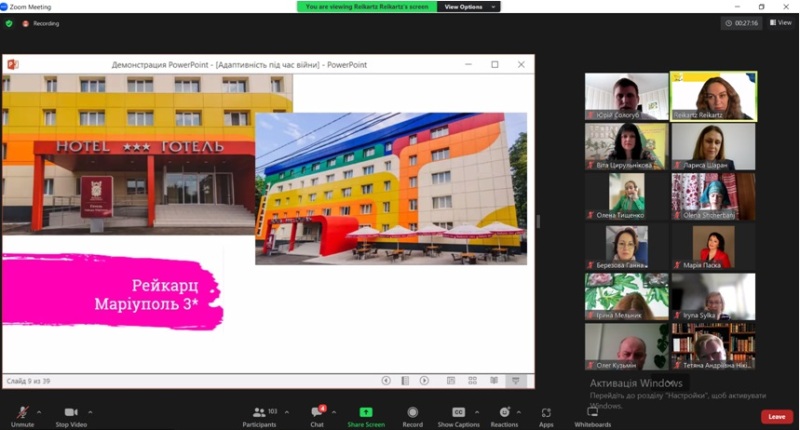The height and width of the screenshot is (430, 800).
Task: Open the see-all-slides icon in the status bar
Action: tap(405, 381)
